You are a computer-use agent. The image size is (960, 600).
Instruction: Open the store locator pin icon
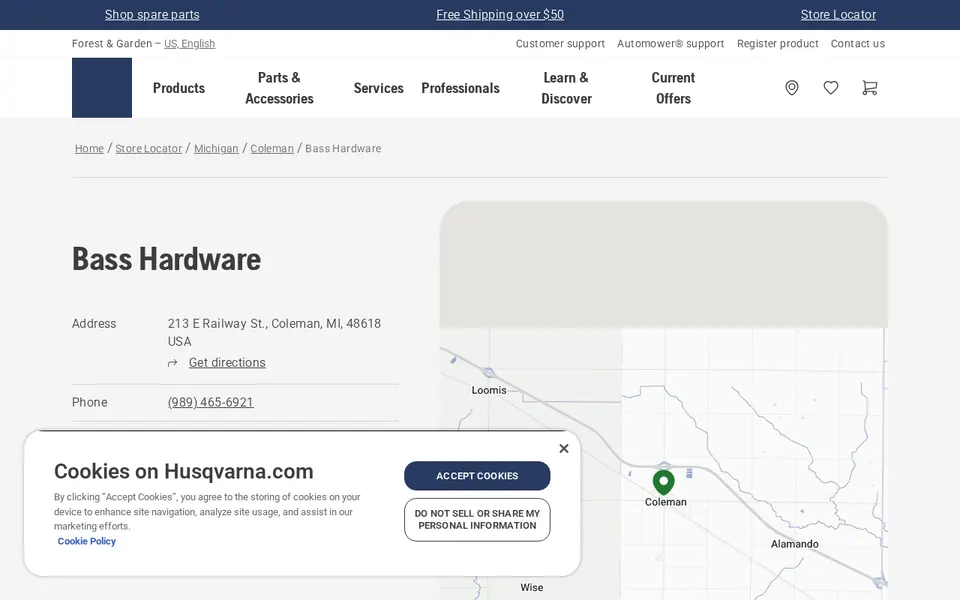(792, 88)
